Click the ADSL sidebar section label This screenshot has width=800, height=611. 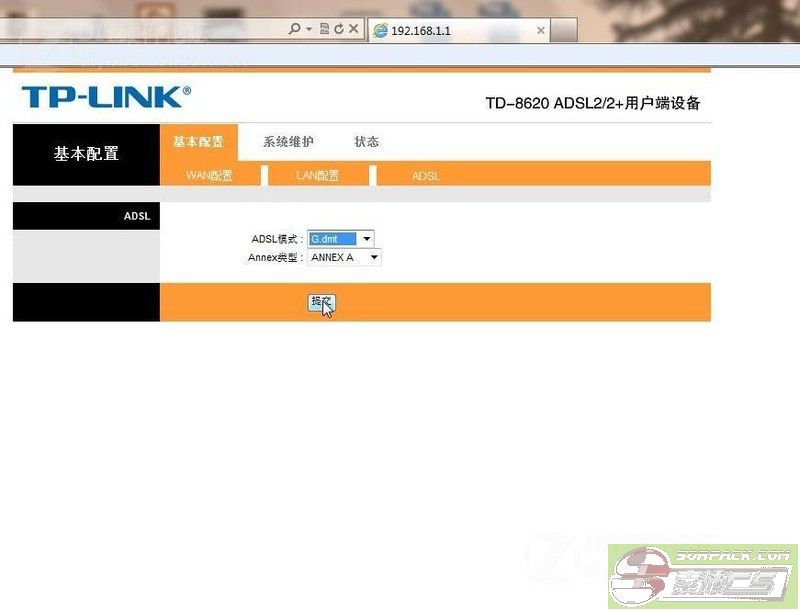[x=137, y=216]
